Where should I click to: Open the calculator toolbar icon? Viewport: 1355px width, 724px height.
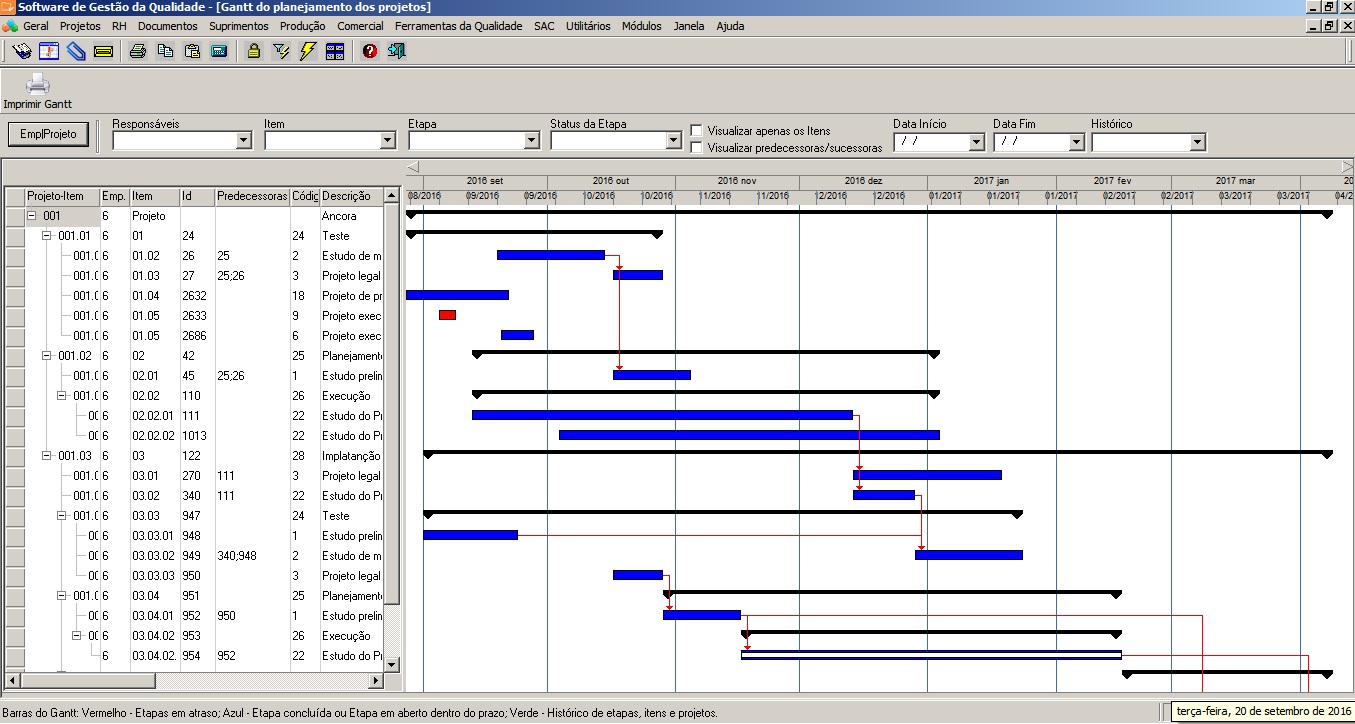[219, 51]
